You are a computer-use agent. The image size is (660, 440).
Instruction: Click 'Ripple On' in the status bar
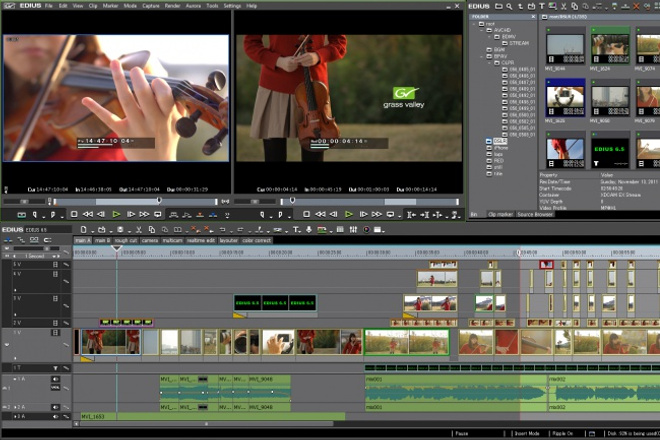563,434
